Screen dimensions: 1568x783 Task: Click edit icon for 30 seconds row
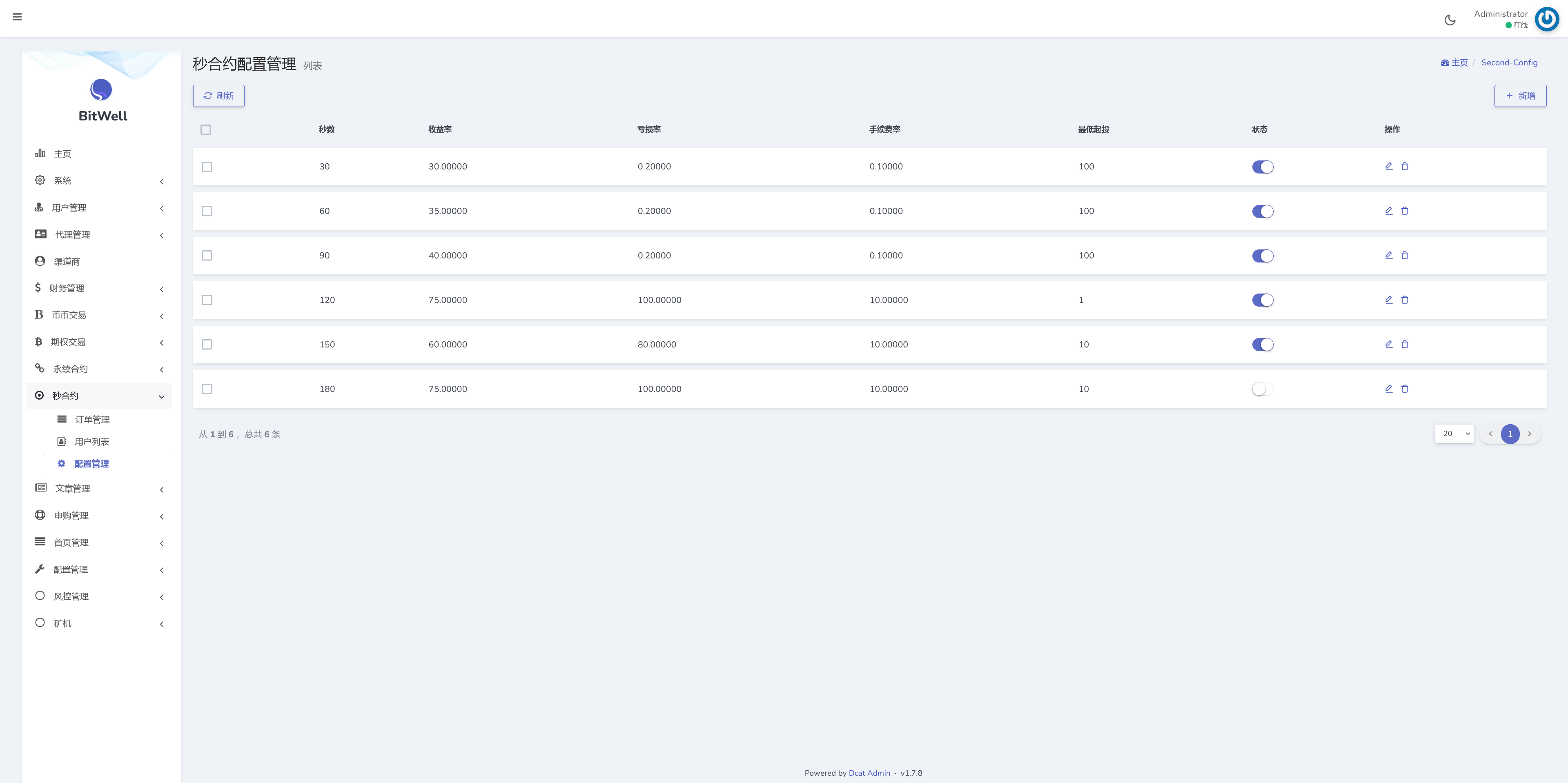pyautogui.click(x=1388, y=166)
